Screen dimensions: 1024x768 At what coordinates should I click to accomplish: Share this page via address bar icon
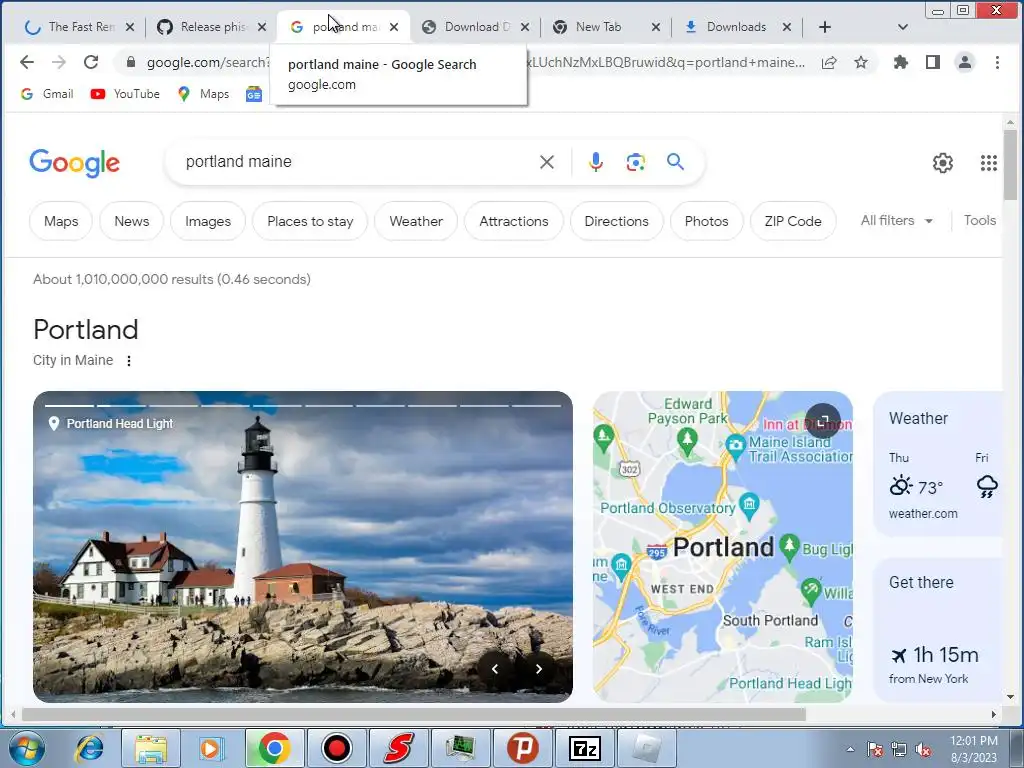pyautogui.click(x=829, y=62)
